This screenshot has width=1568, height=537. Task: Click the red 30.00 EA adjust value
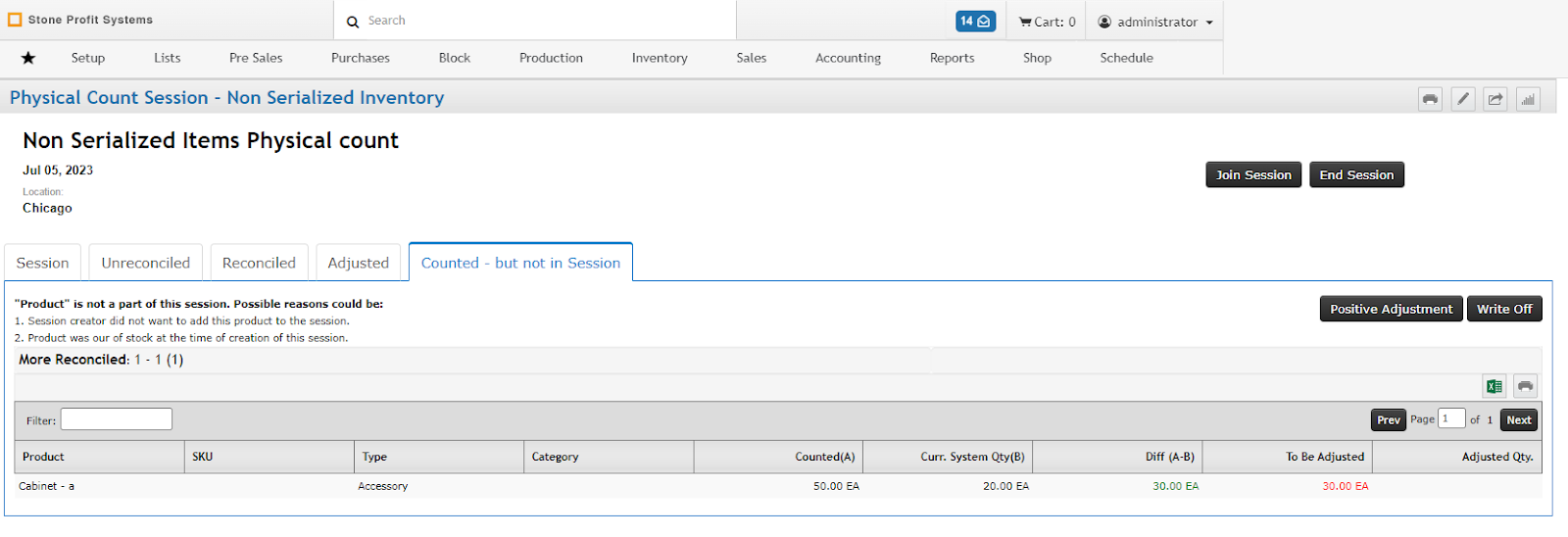1345,486
